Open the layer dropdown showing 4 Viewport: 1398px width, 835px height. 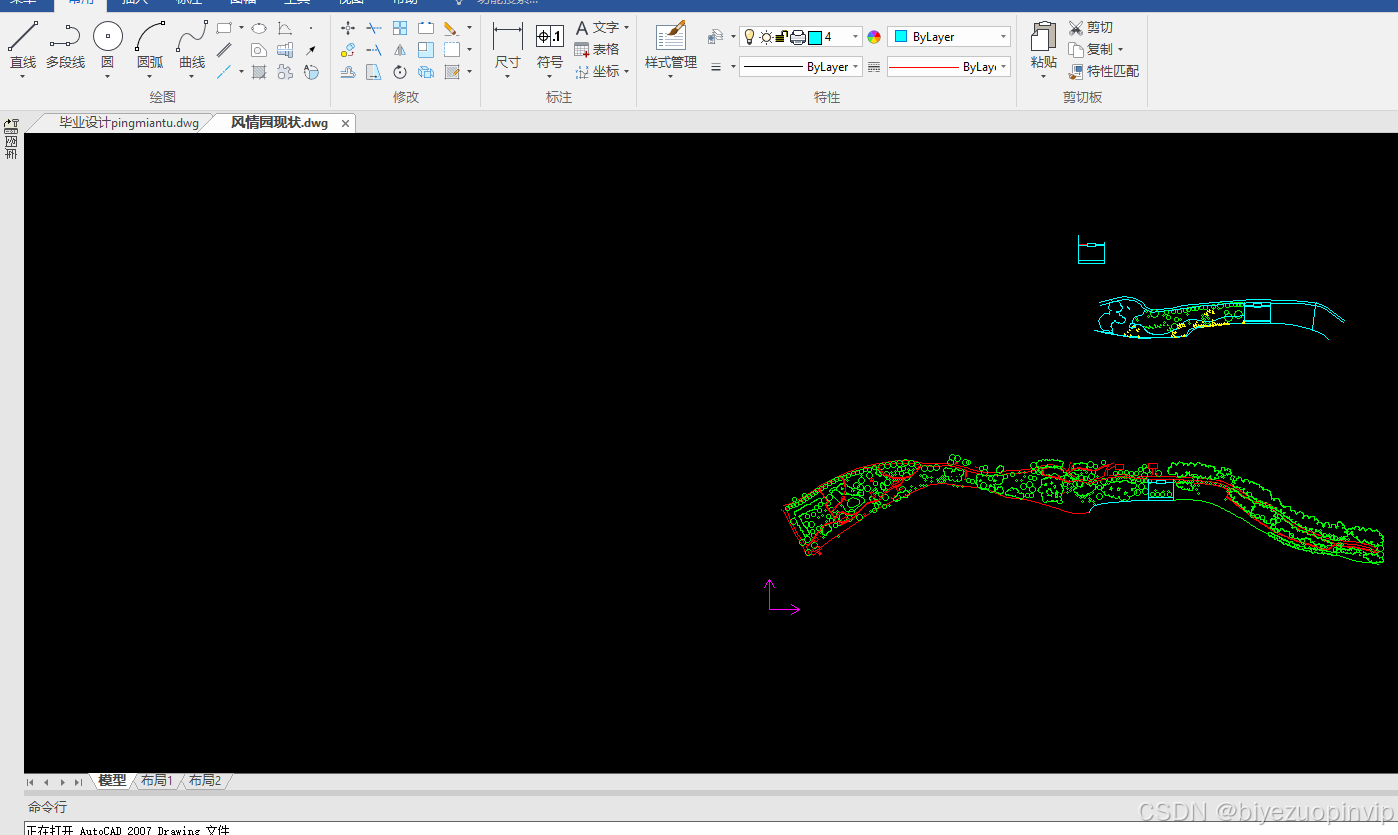tap(855, 37)
